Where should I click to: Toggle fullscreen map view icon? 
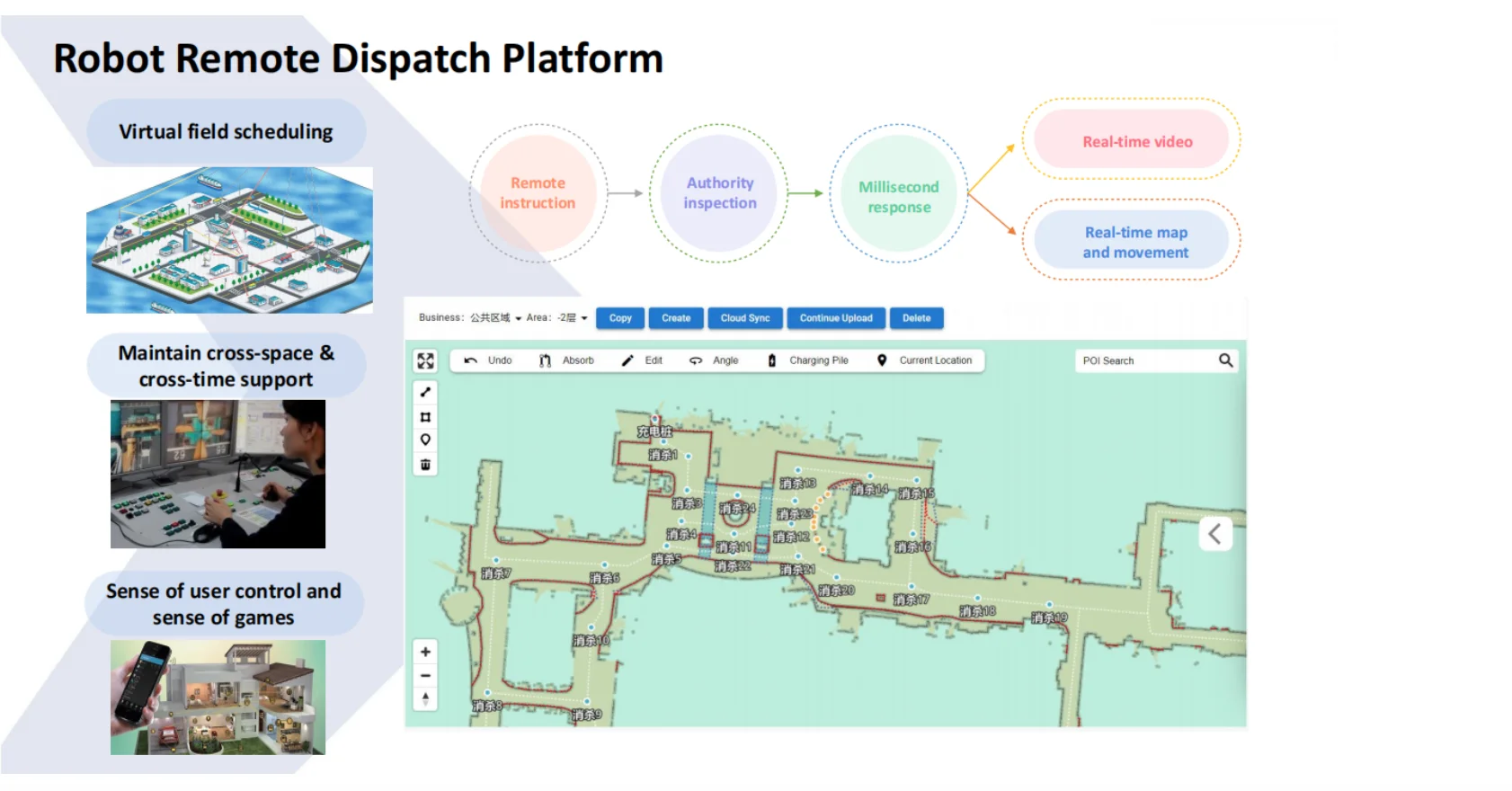pos(425,360)
